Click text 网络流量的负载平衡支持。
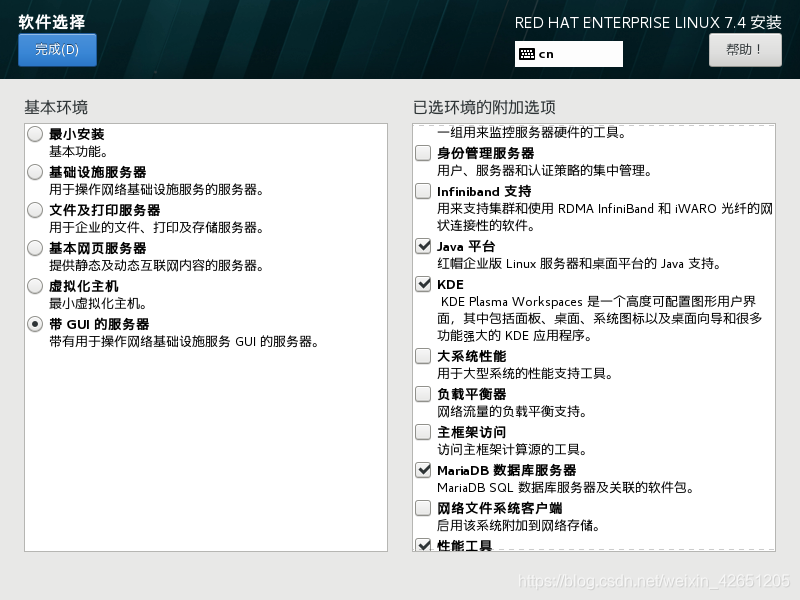The width and height of the screenshot is (800, 600). 512,412
